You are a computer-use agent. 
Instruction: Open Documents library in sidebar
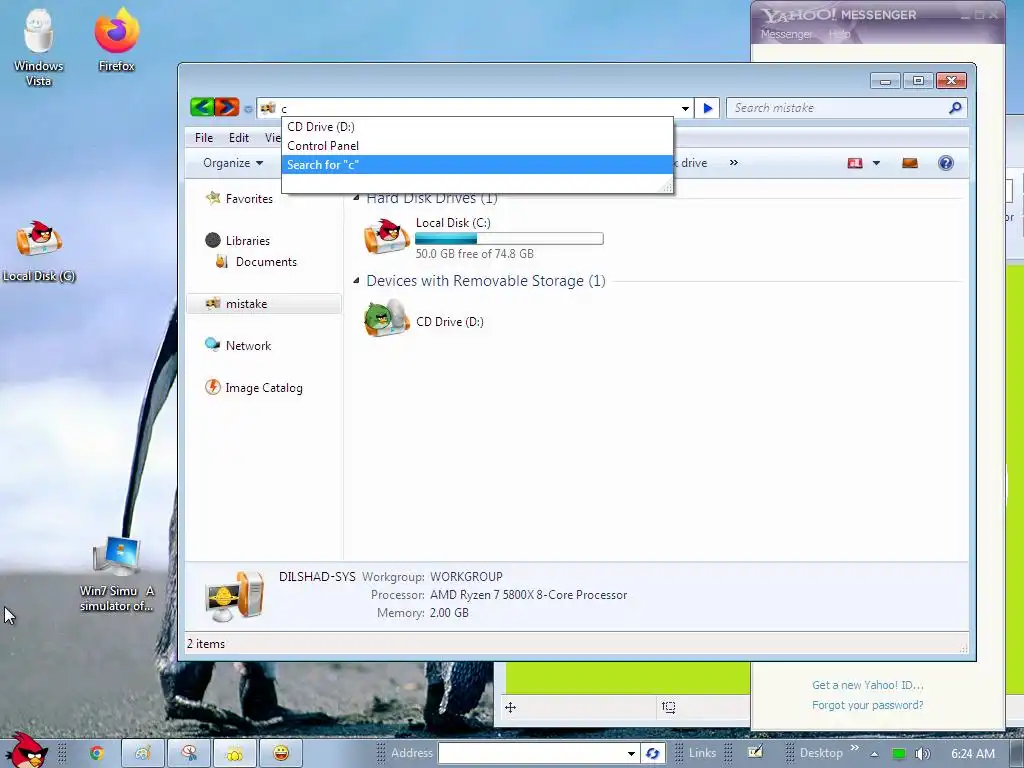pyautogui.click(x=266, y=262)
